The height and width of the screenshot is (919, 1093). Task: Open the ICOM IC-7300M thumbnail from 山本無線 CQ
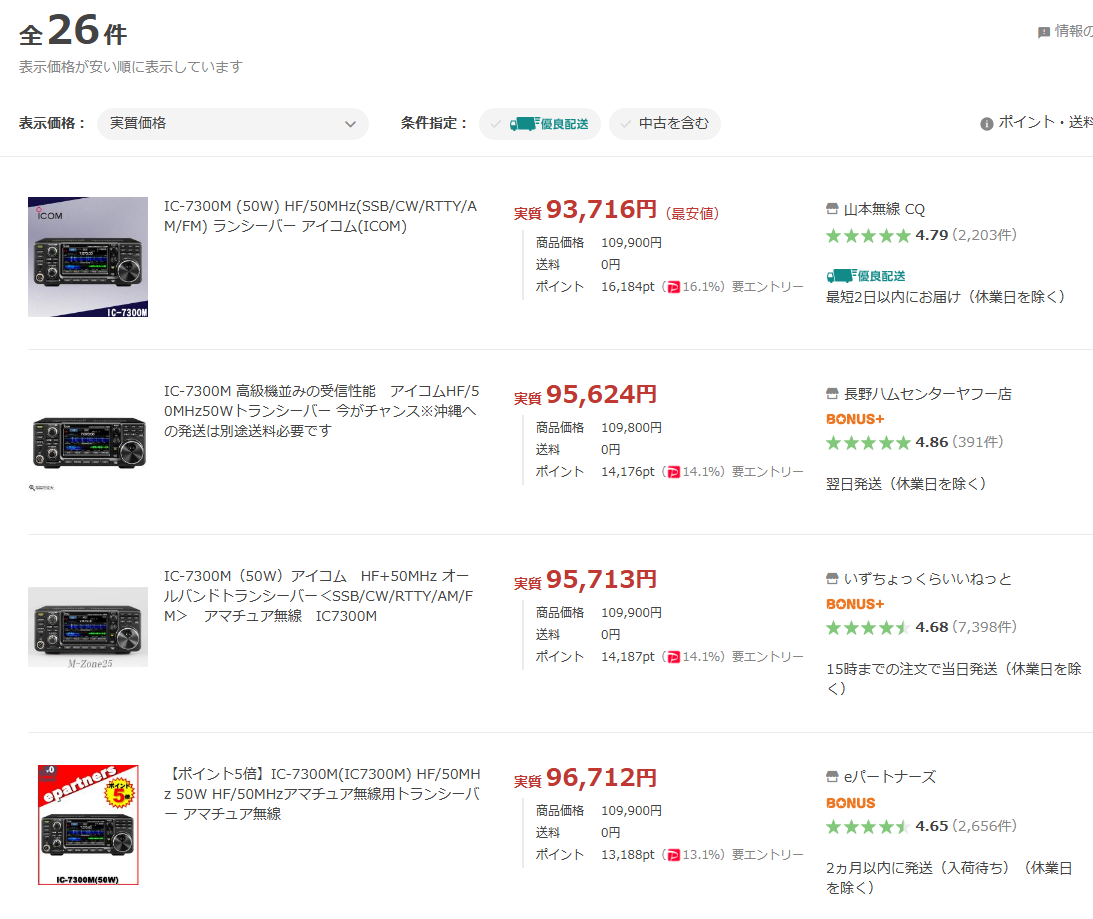(x=88, y=257)
